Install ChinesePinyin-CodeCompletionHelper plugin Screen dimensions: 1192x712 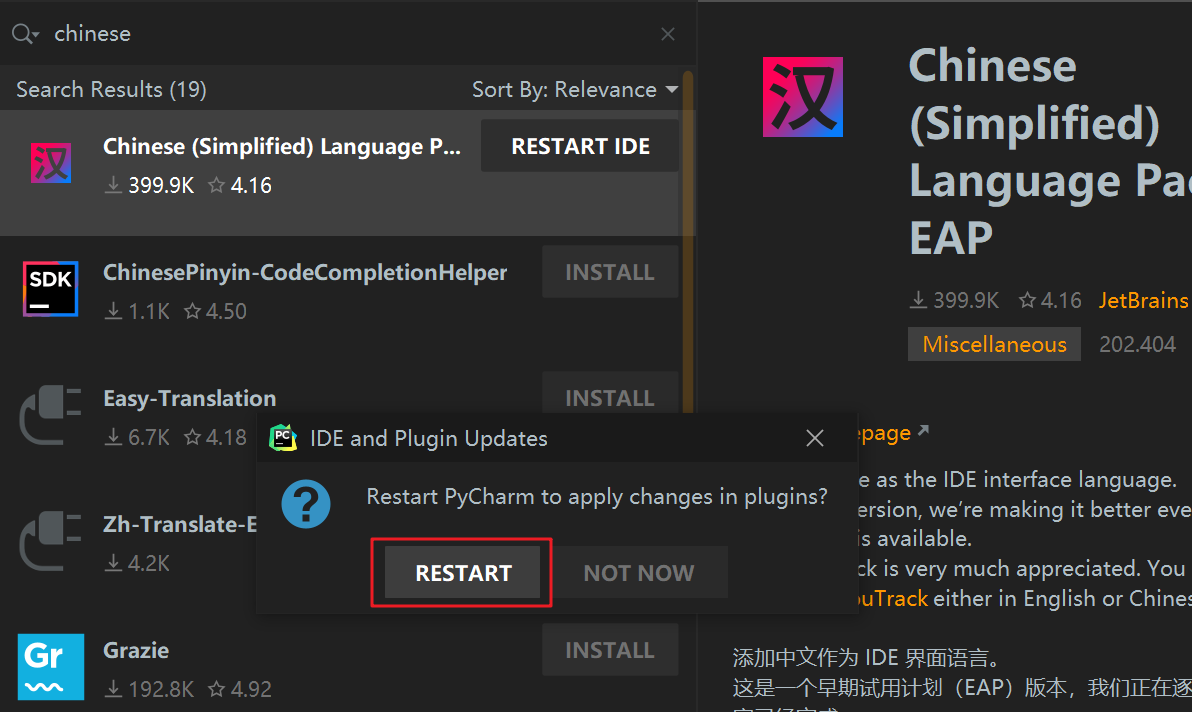pos(609,272)
